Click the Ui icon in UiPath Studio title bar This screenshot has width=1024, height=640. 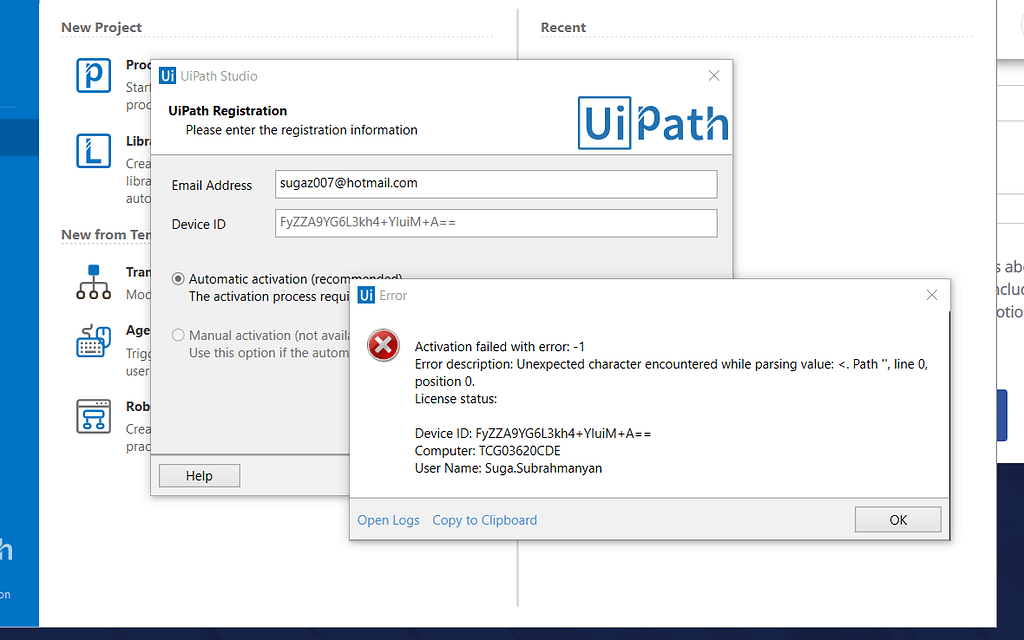click(167, 76)
